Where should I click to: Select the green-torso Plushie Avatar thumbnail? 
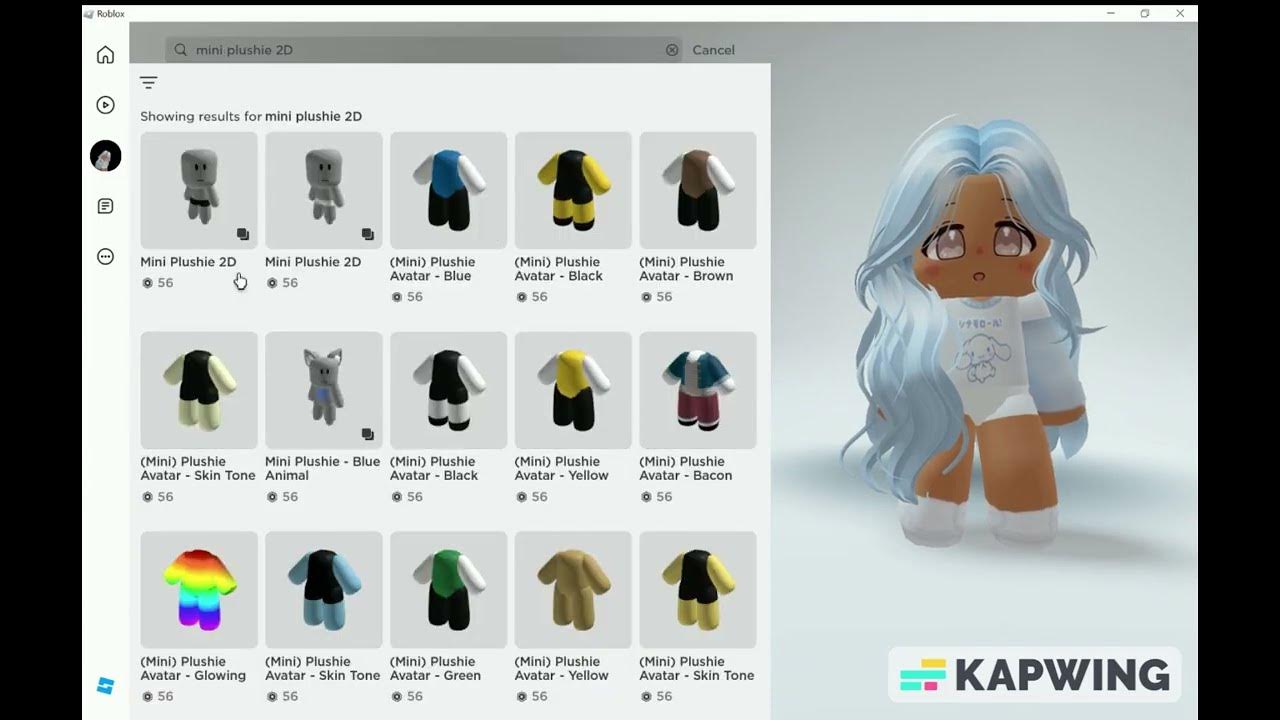pyautogui.click(x=448, y=590)
